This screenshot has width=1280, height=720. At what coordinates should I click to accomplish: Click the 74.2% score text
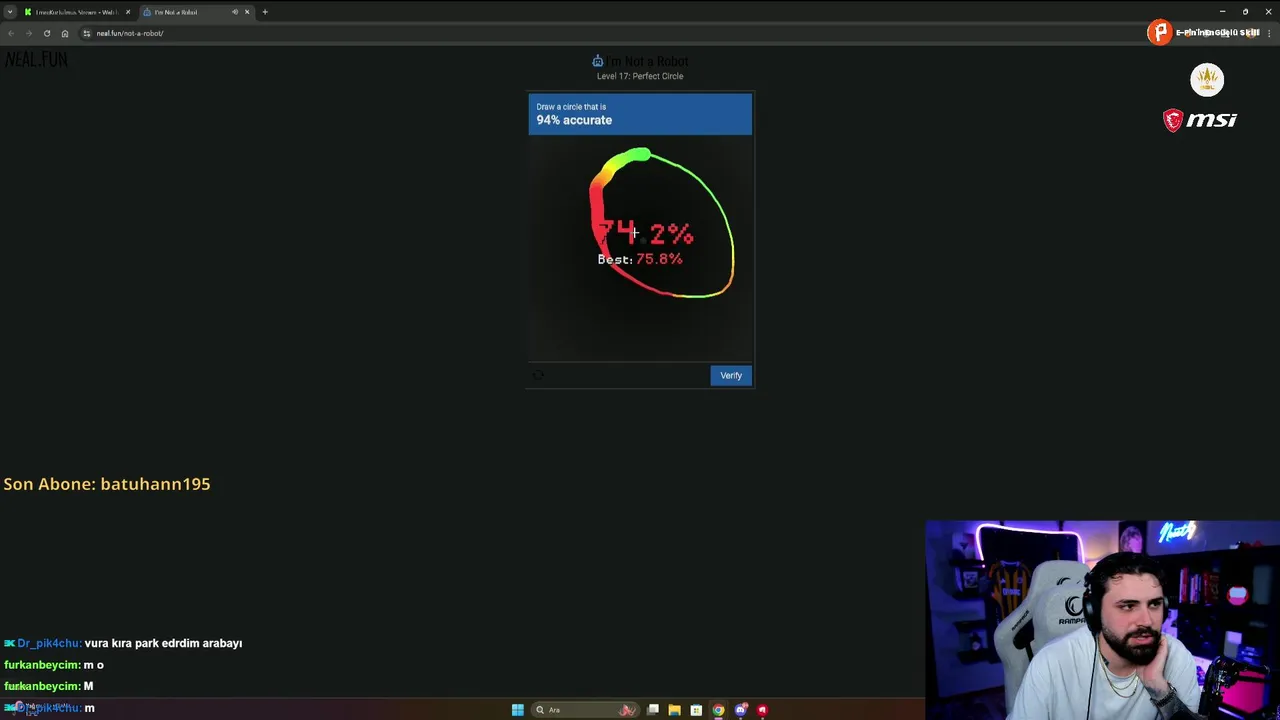(645, 233)
